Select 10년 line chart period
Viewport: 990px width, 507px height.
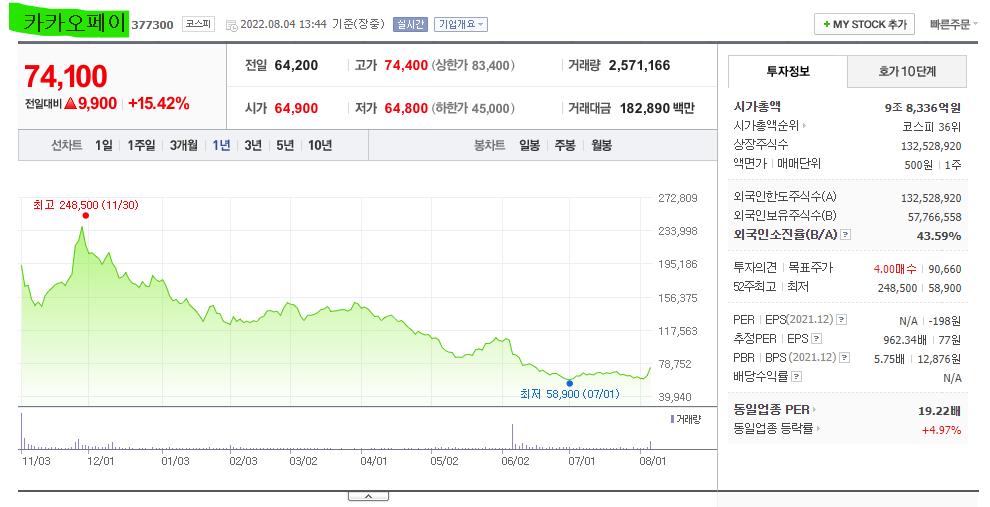[x=320, y=146]
